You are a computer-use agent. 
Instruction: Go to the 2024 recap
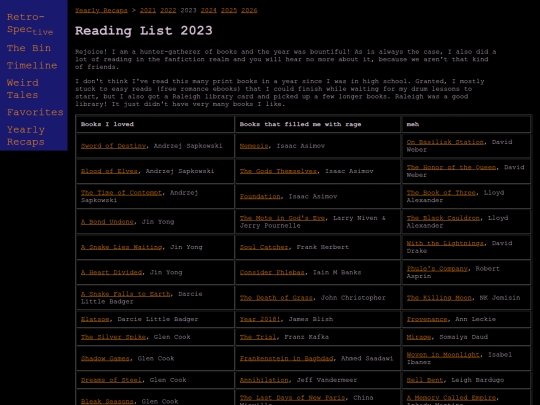(x=209, y=10)
